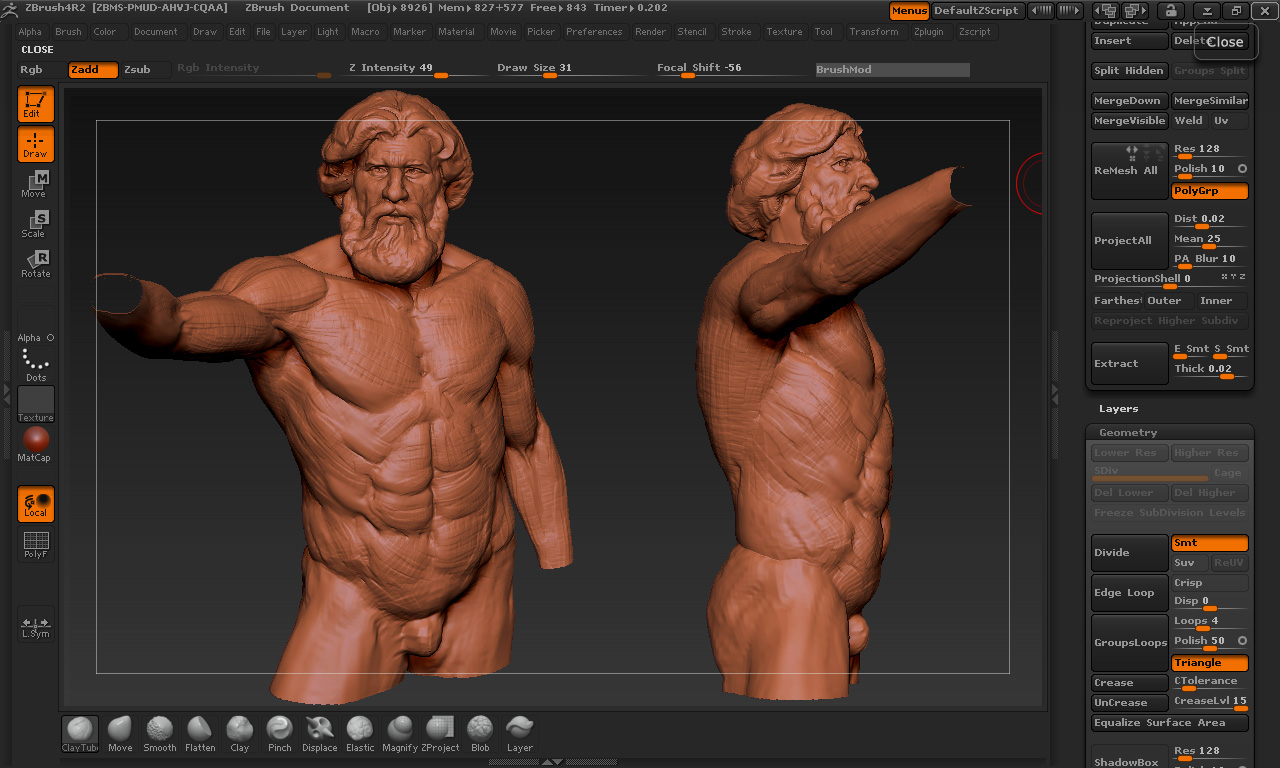Disable the PolyGrp option

[x=1209, y=191]
